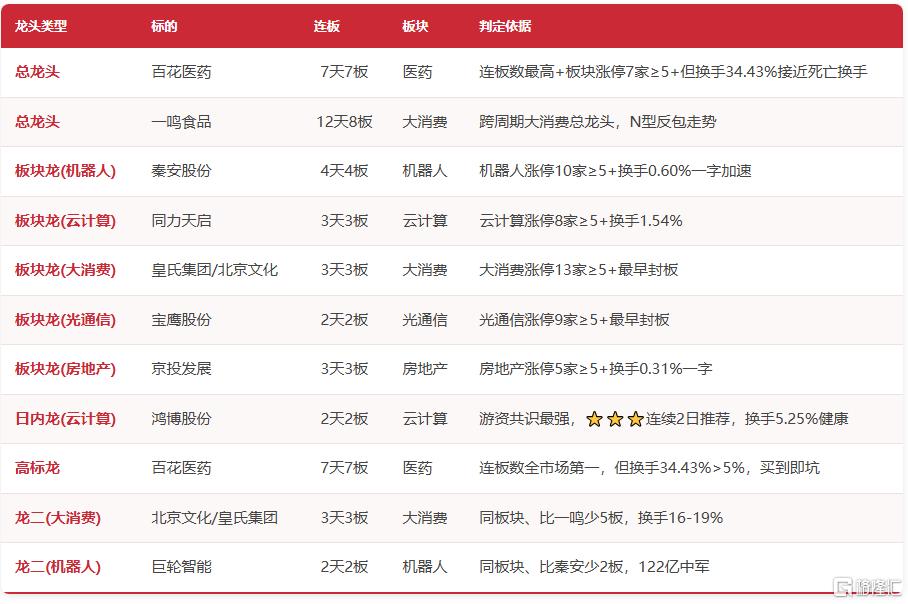The height and width of the screenshot is (604, 908).
Task: Click 鸿博股份 stock name
Action: pos(181,419)
